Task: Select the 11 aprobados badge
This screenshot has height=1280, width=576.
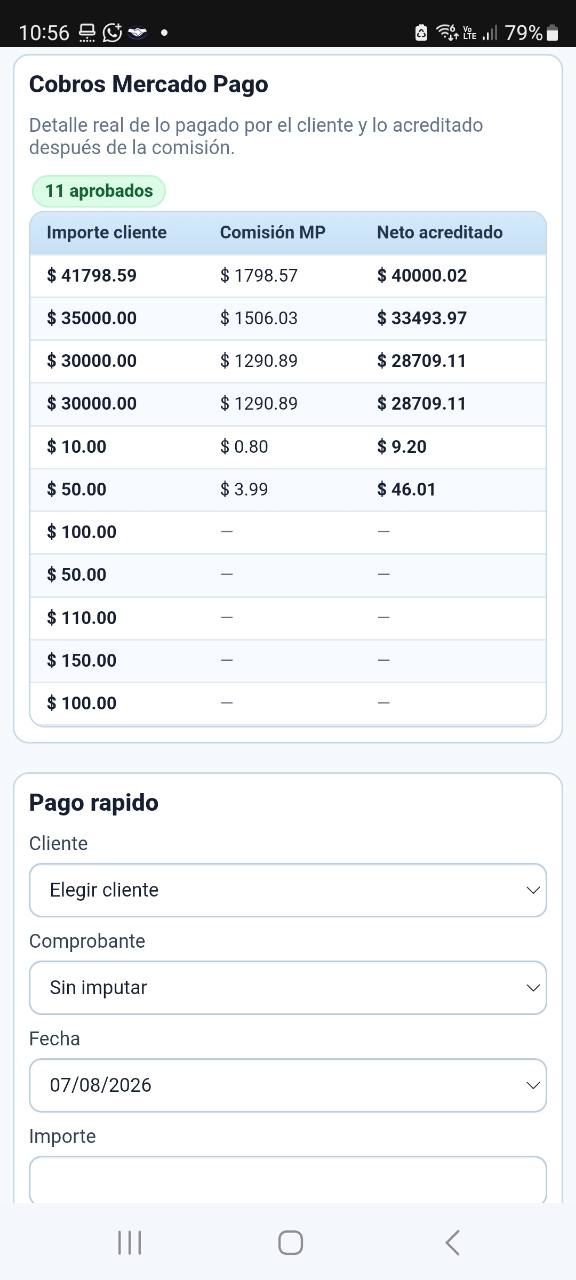Action: tap(99, 191)
